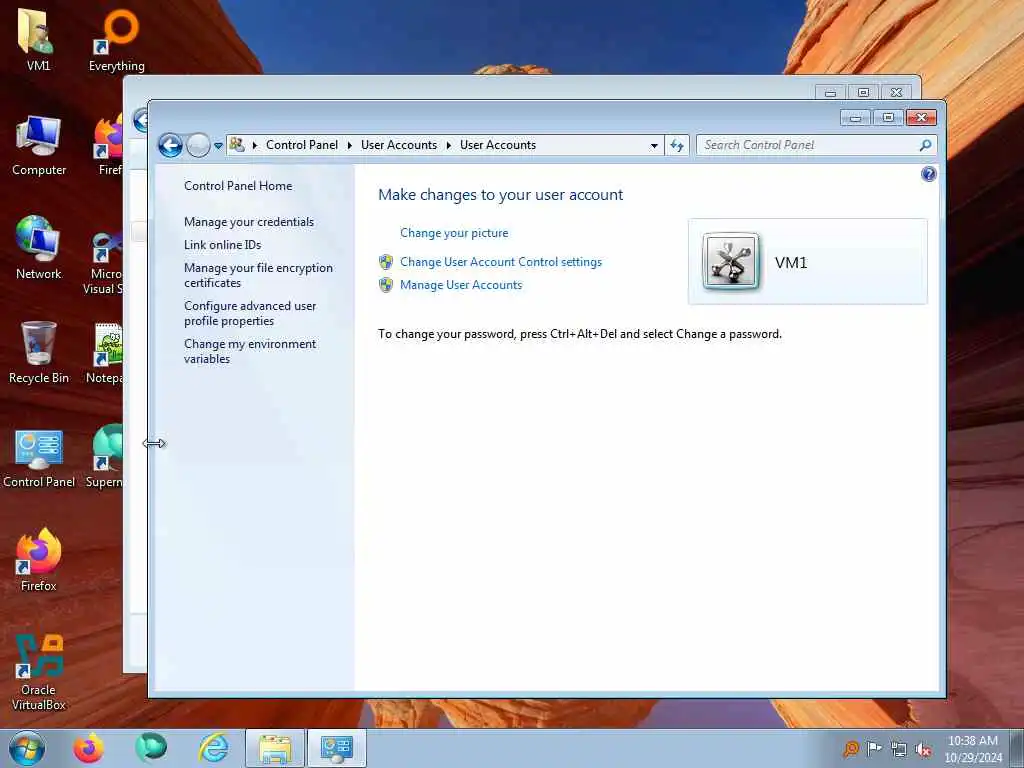Open Manage your credentials

tap(249, 222)
